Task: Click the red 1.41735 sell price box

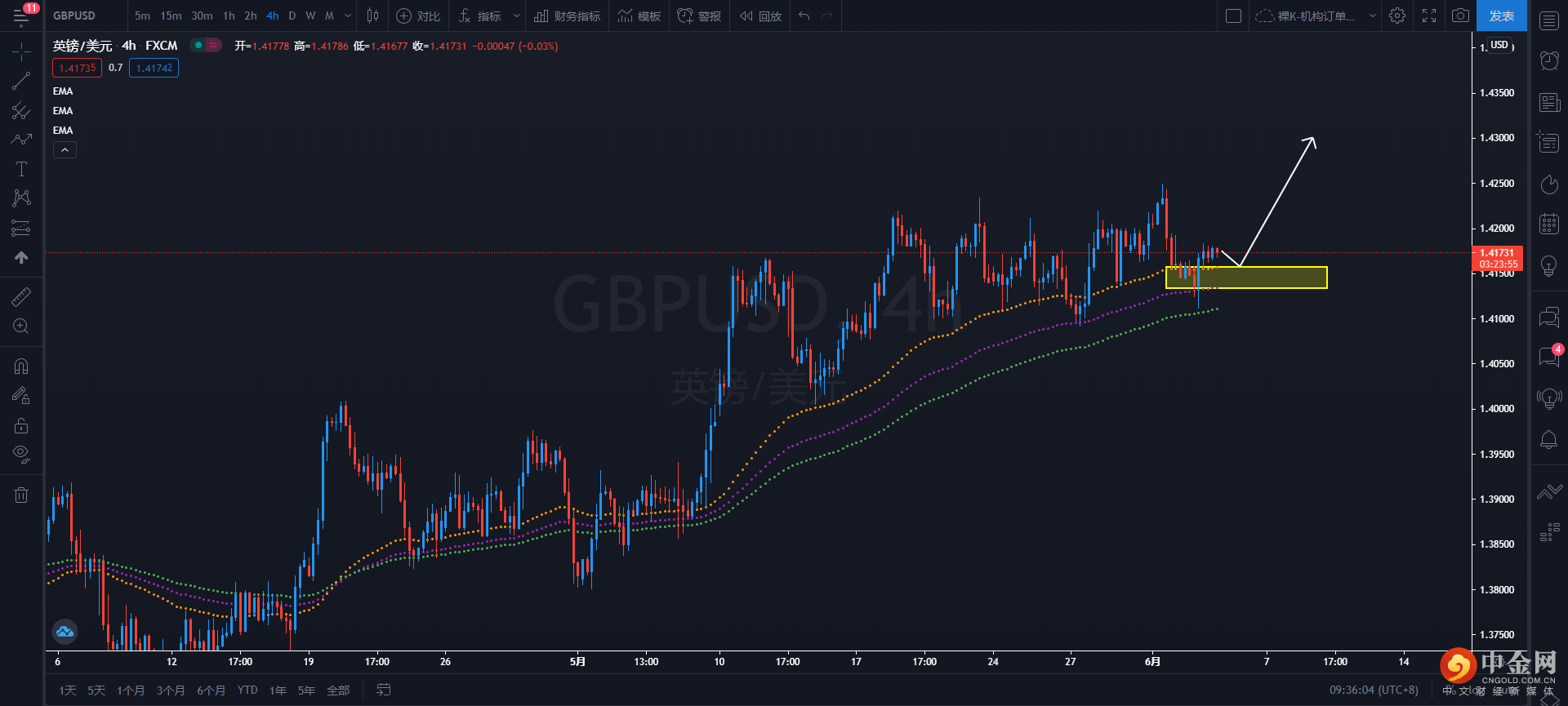Action: click(x=78, y=68)
